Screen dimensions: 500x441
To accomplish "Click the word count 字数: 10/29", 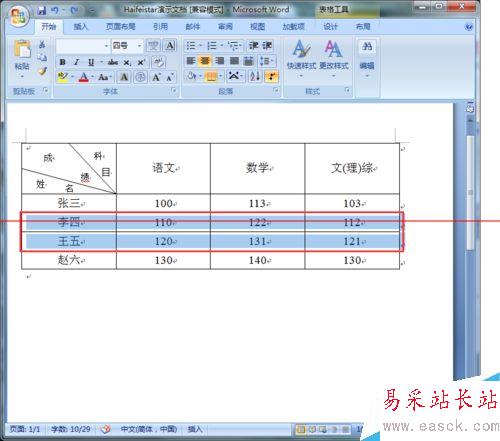I will pyautogui.click(x=71, y=429).
